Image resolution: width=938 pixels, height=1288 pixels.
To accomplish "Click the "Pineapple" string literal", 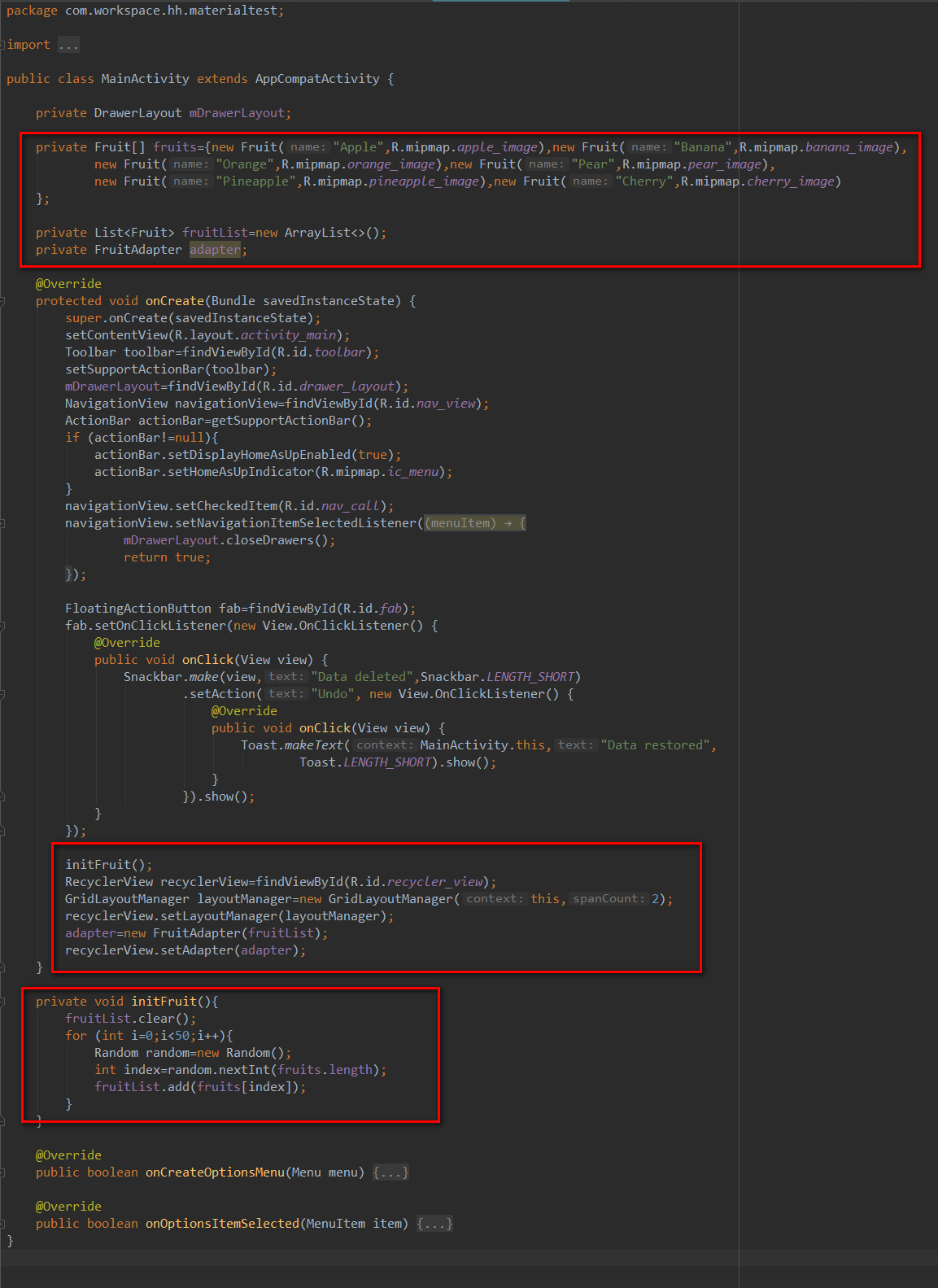I will pyautogui.click(x=255, y=181).
